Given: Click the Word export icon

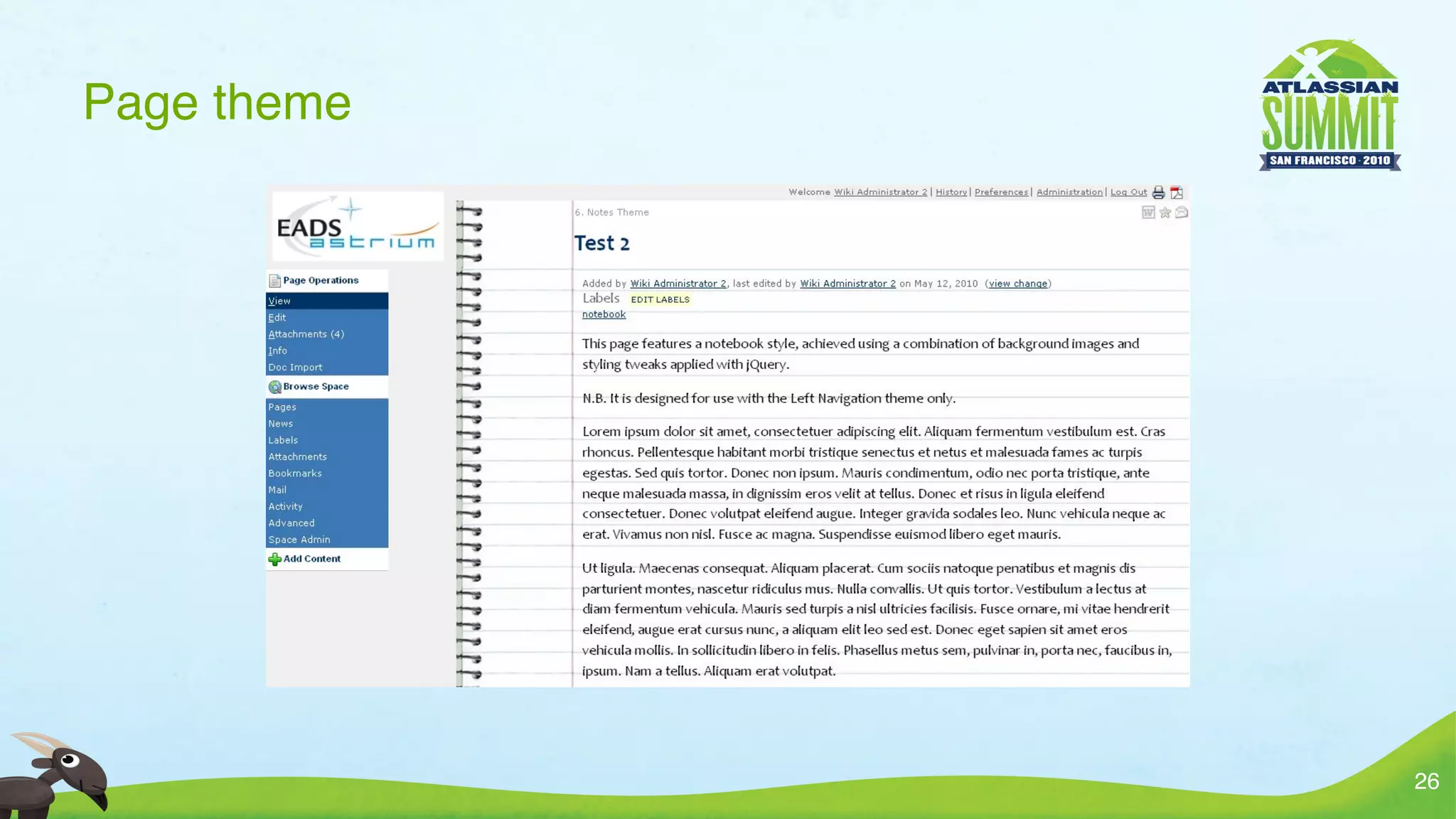Looking at the screenshot, I should pos(1147,213).
